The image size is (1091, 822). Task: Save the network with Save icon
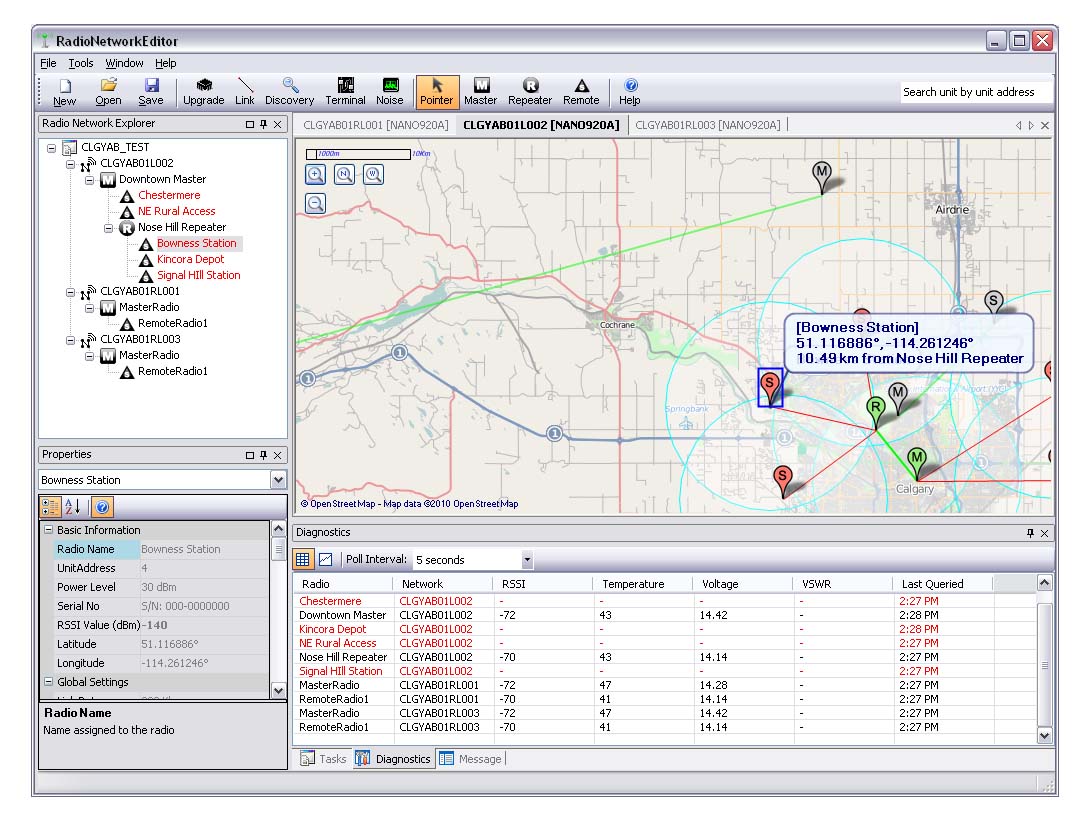pos(151,93)
